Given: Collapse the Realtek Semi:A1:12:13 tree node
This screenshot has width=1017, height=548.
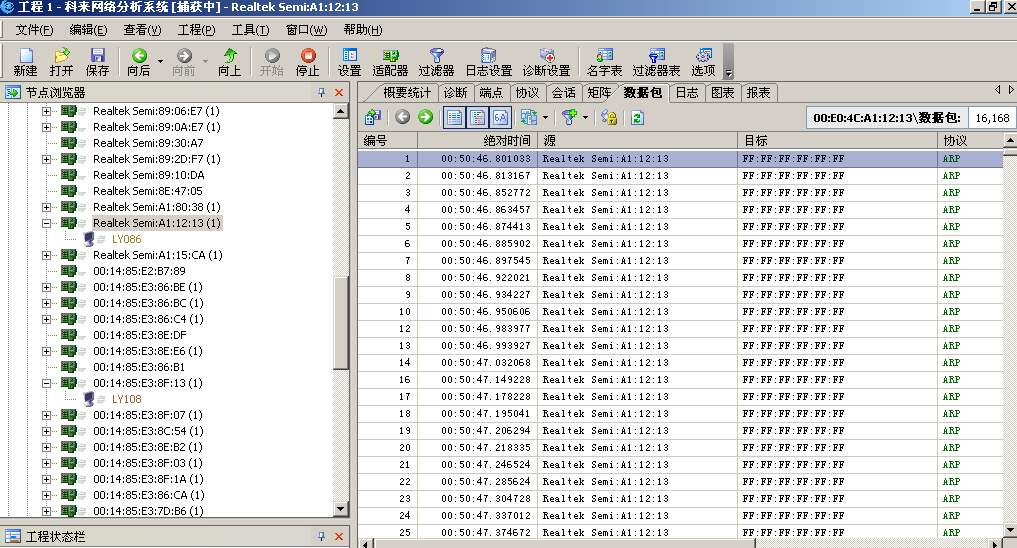Looking at the screenshot, I should pyautogui.click(x=46, y=223).
